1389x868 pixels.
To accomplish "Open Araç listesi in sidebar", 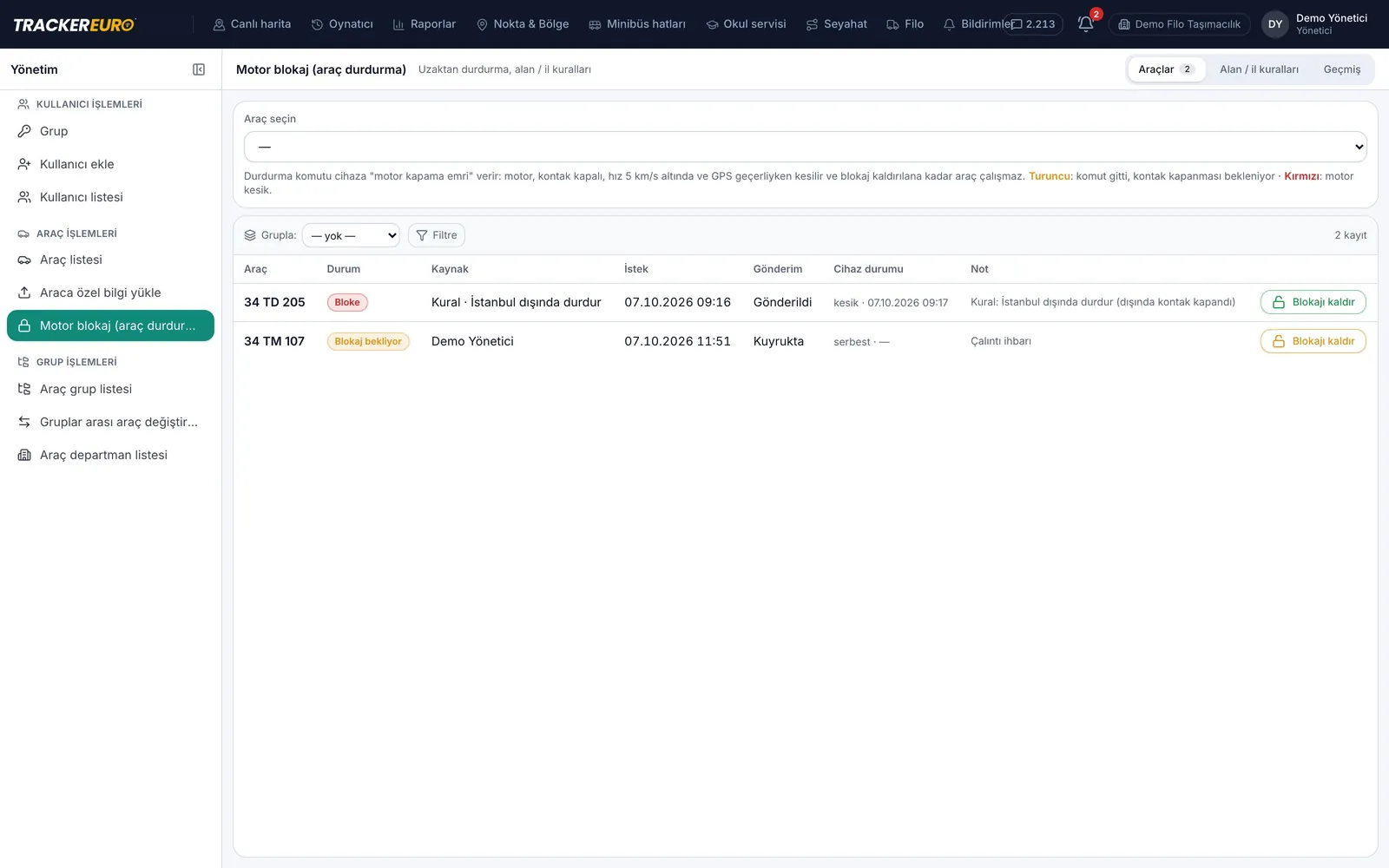I will (x=110, y=260).
